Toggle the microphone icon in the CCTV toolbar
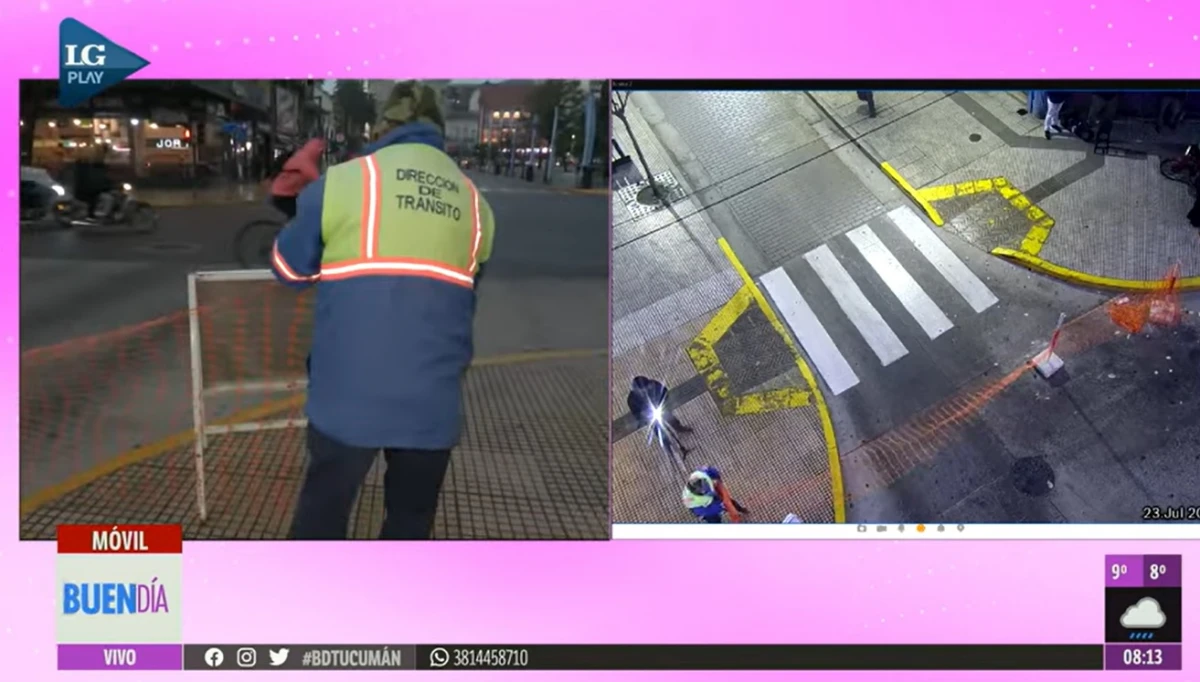 [x=901, y=528]
